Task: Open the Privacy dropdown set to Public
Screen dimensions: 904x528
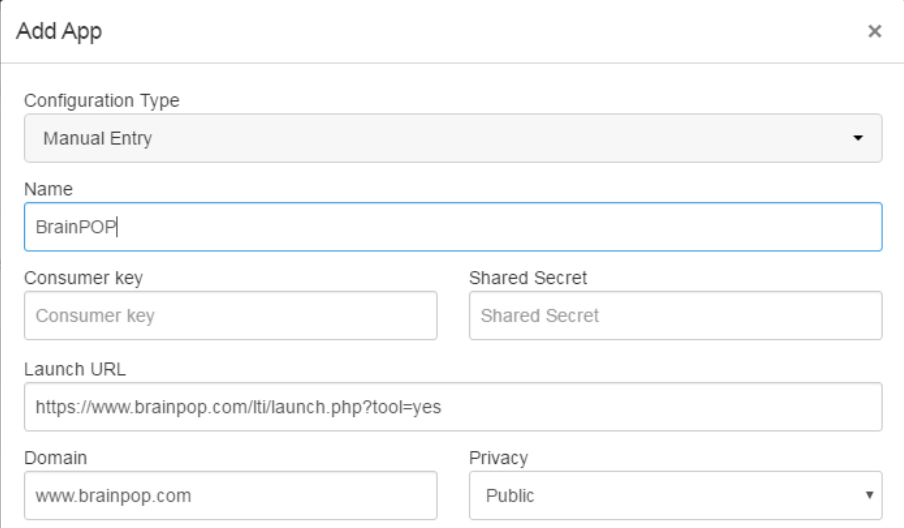Action: coord(676,495)
